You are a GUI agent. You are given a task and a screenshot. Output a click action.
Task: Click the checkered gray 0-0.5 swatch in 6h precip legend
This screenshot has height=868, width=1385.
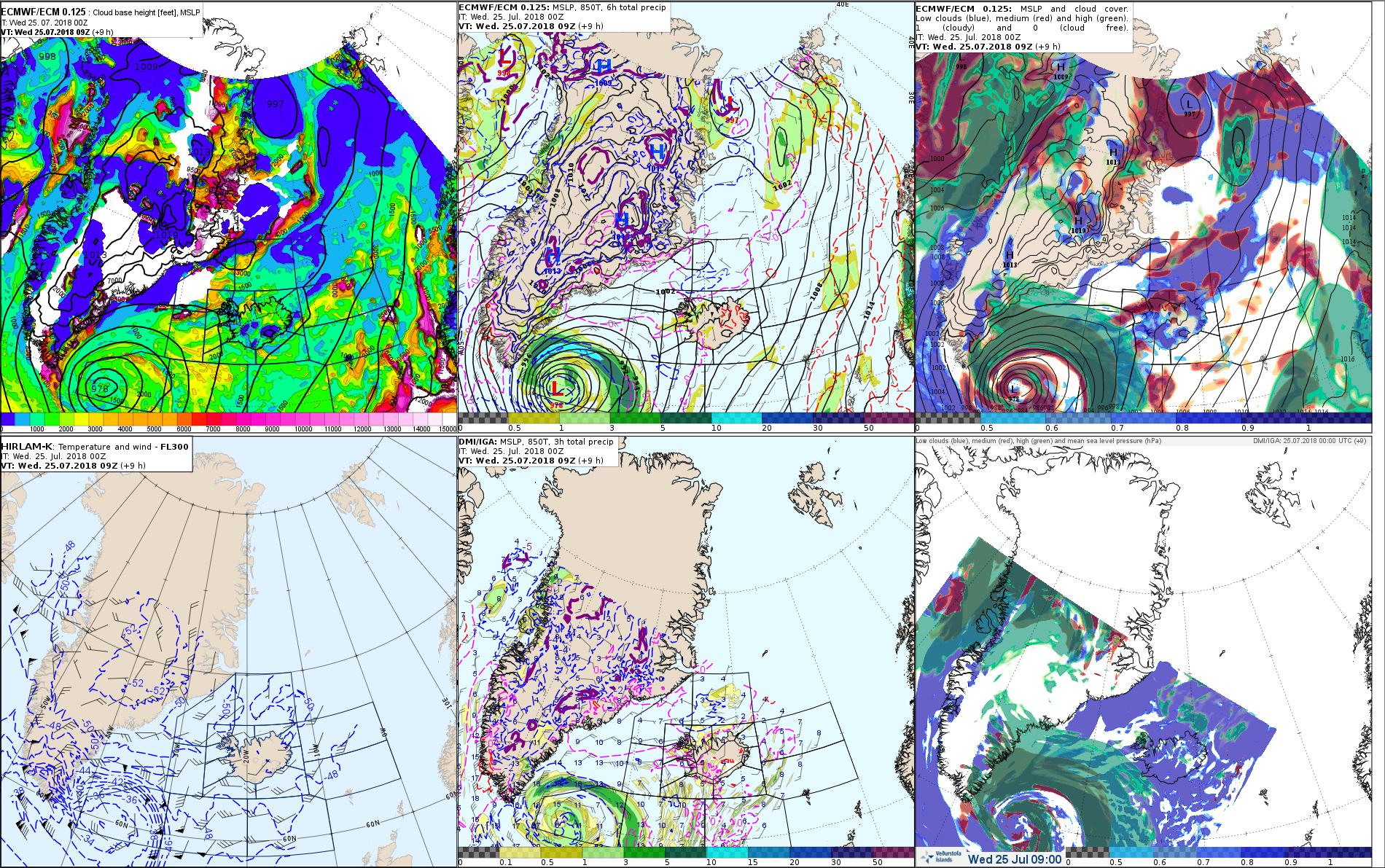point(483,419)
